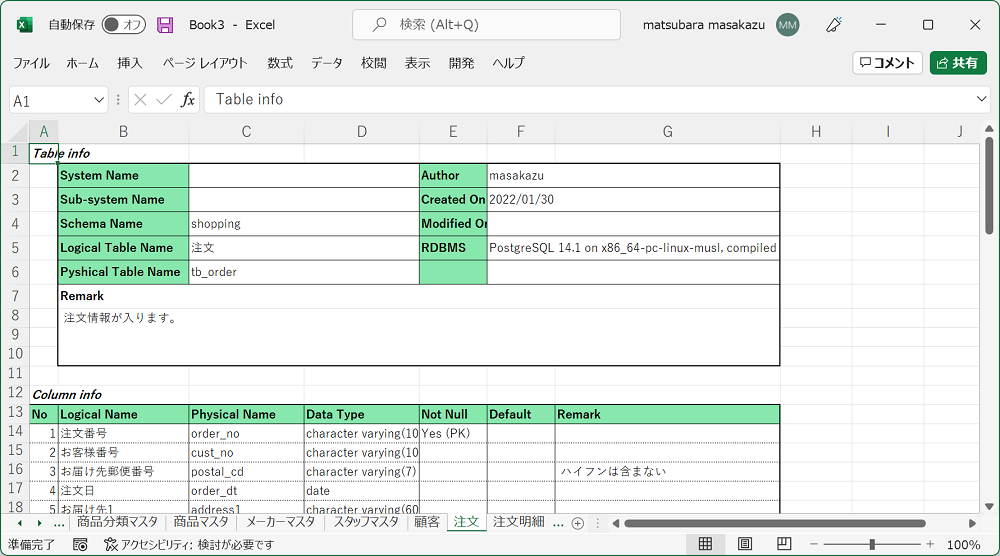Switch to the 注文明細 sheet tab
The image size is (1000, 556).
[518, 522]
